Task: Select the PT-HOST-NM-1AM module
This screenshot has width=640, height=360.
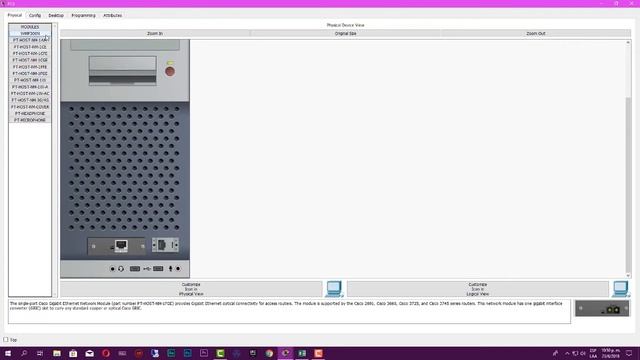Action: 30,40
